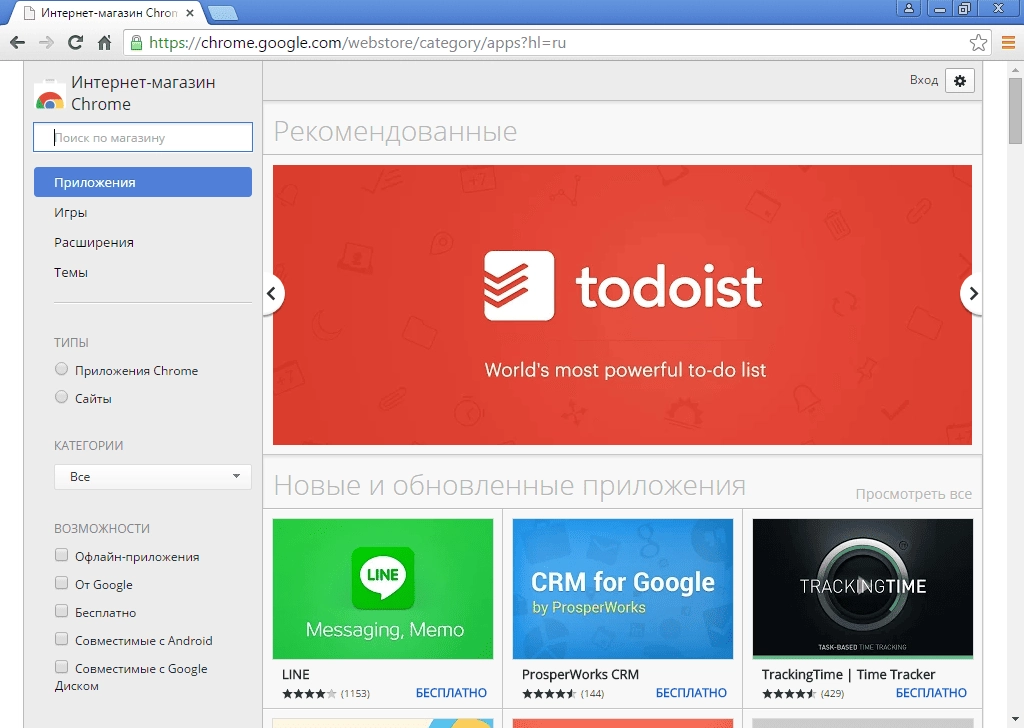This screenshot has width=1024, height=728.
Task: Click the Вход sign-in link
Action: 923,80
